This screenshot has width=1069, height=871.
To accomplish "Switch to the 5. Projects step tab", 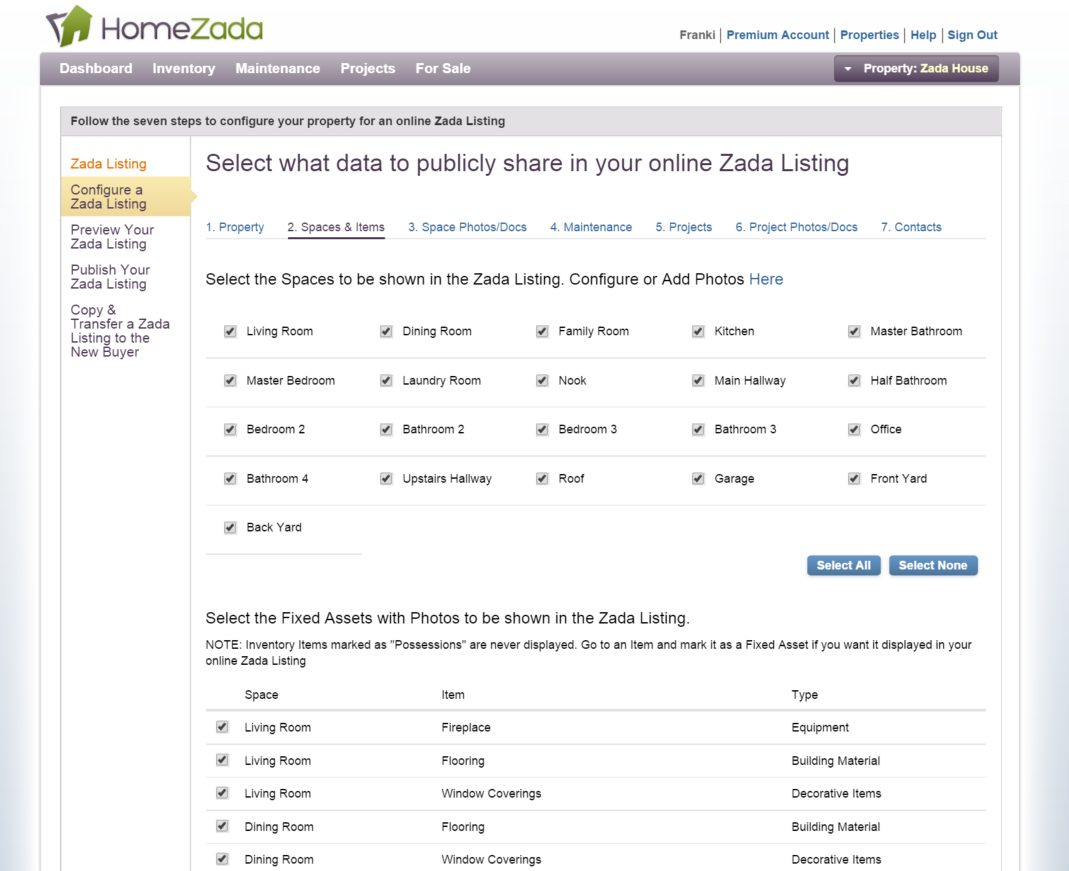I will (684, 227).
